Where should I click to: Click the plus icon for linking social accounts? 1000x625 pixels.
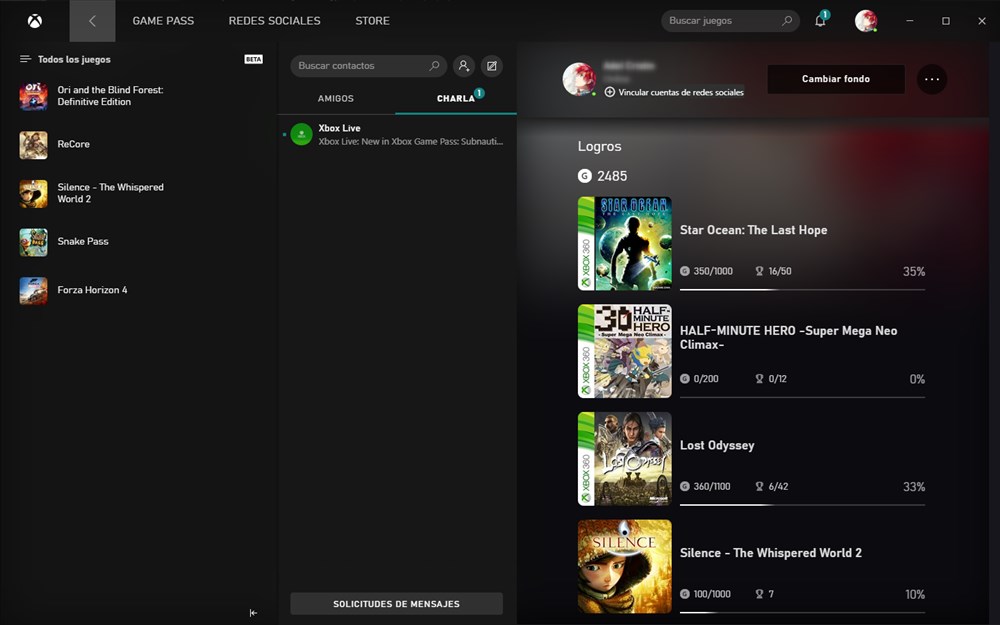pyautogui.click(x=610, y=92)
